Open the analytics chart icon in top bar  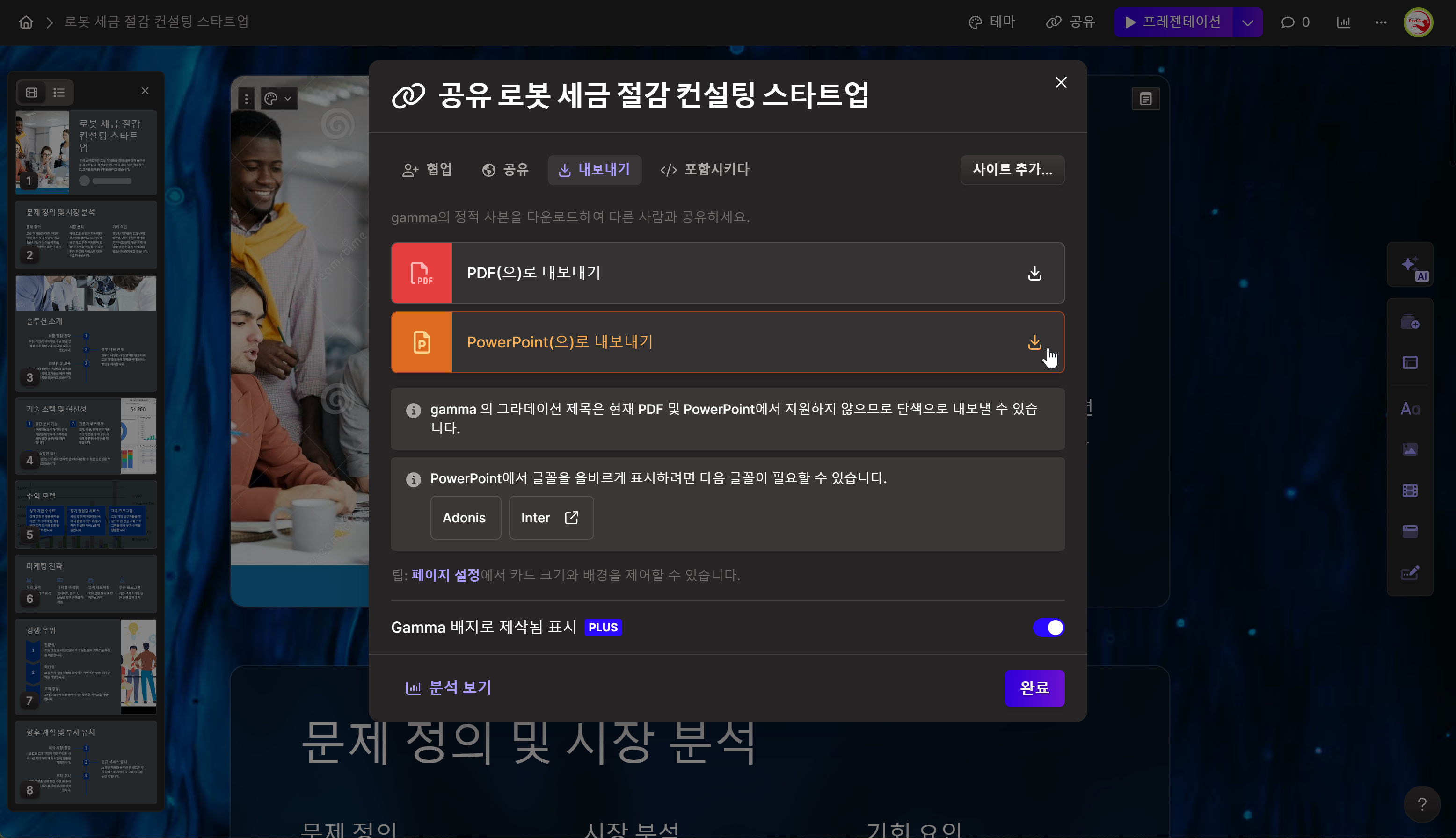(1343, 22)
